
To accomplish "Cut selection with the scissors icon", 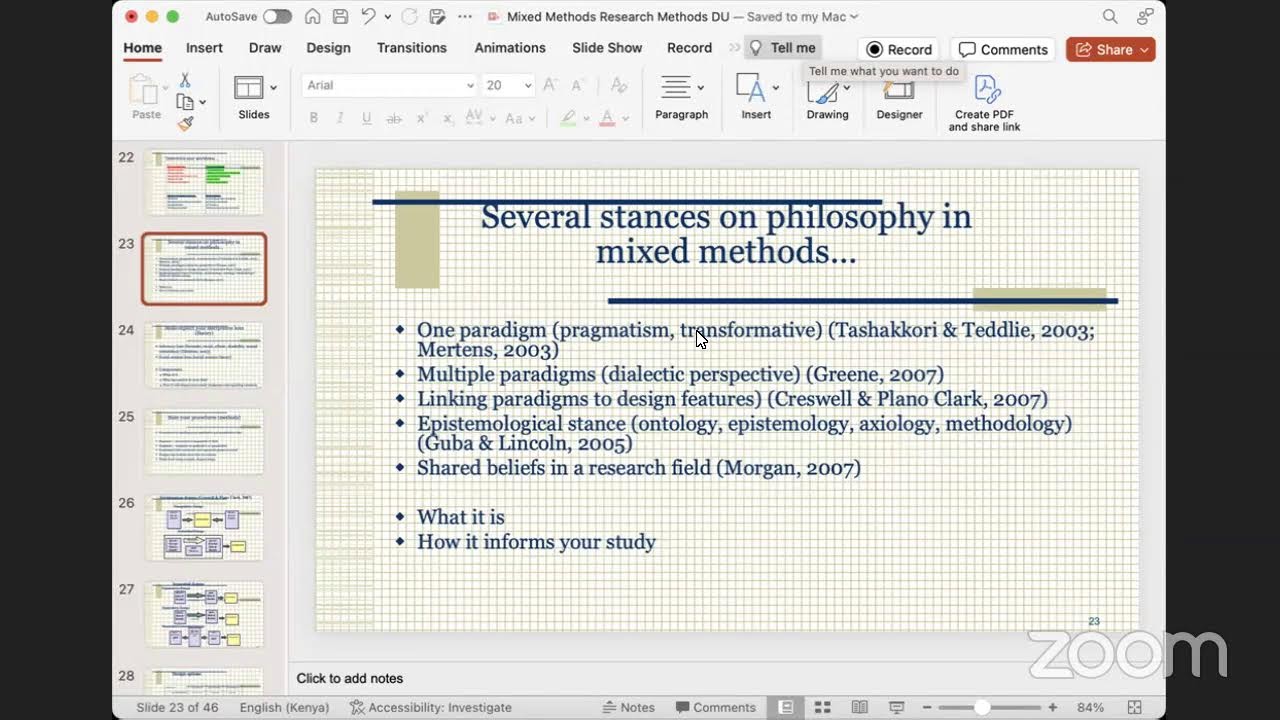I will tap(185, 80).
